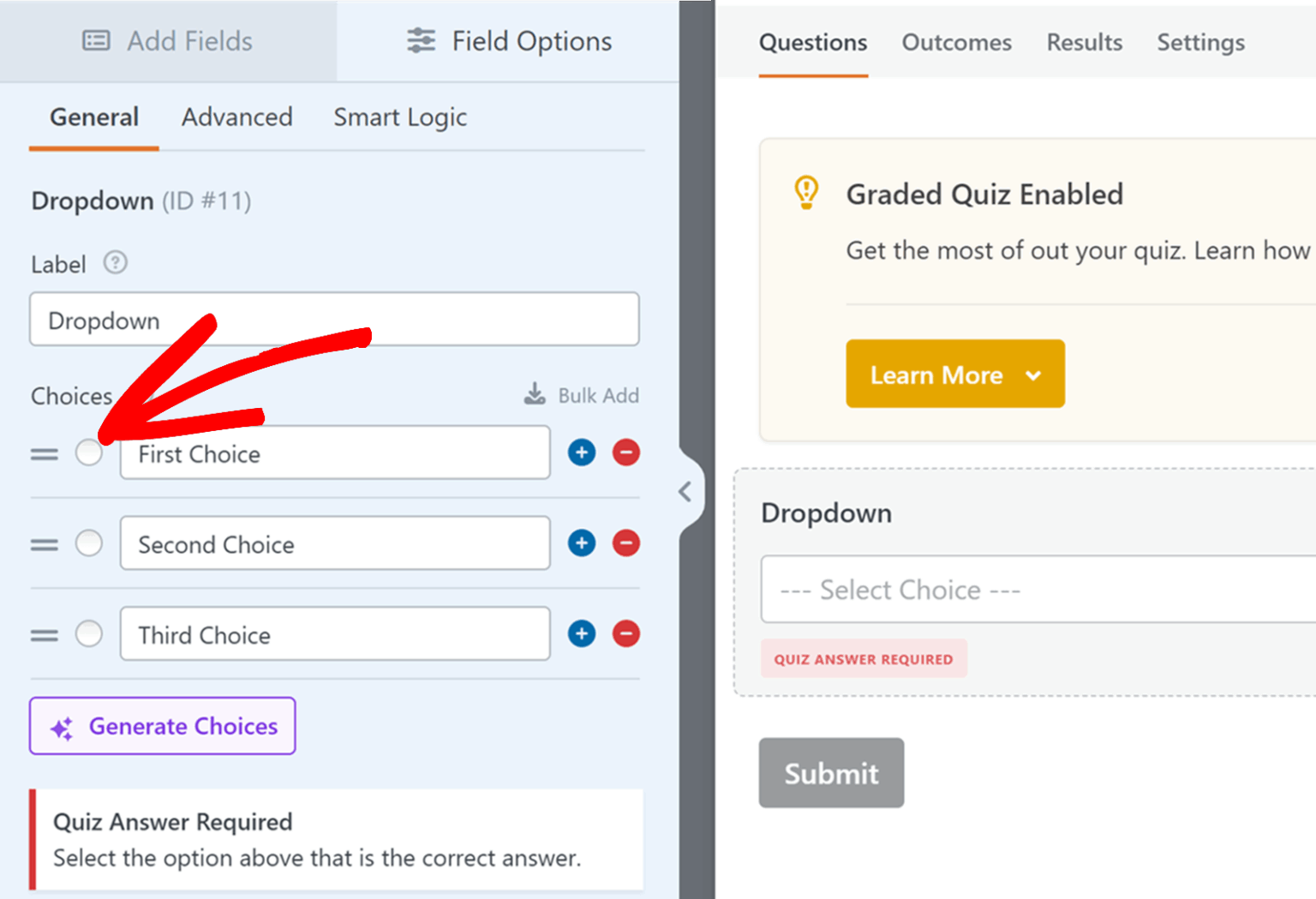
Task: Mark First Choice as the correct answer
Action: [89, 452]
